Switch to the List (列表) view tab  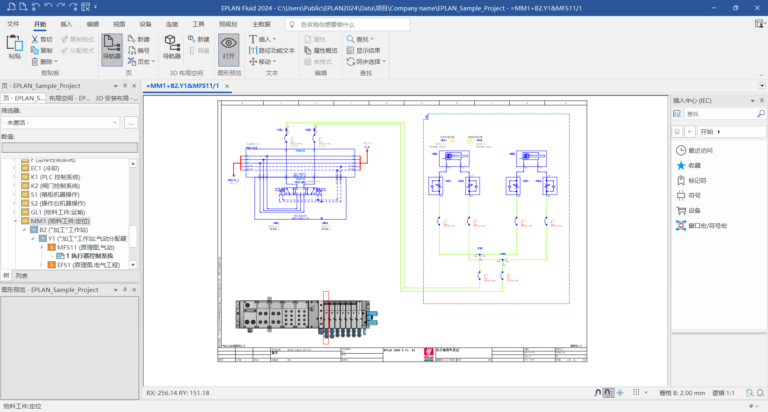[21, 276]
